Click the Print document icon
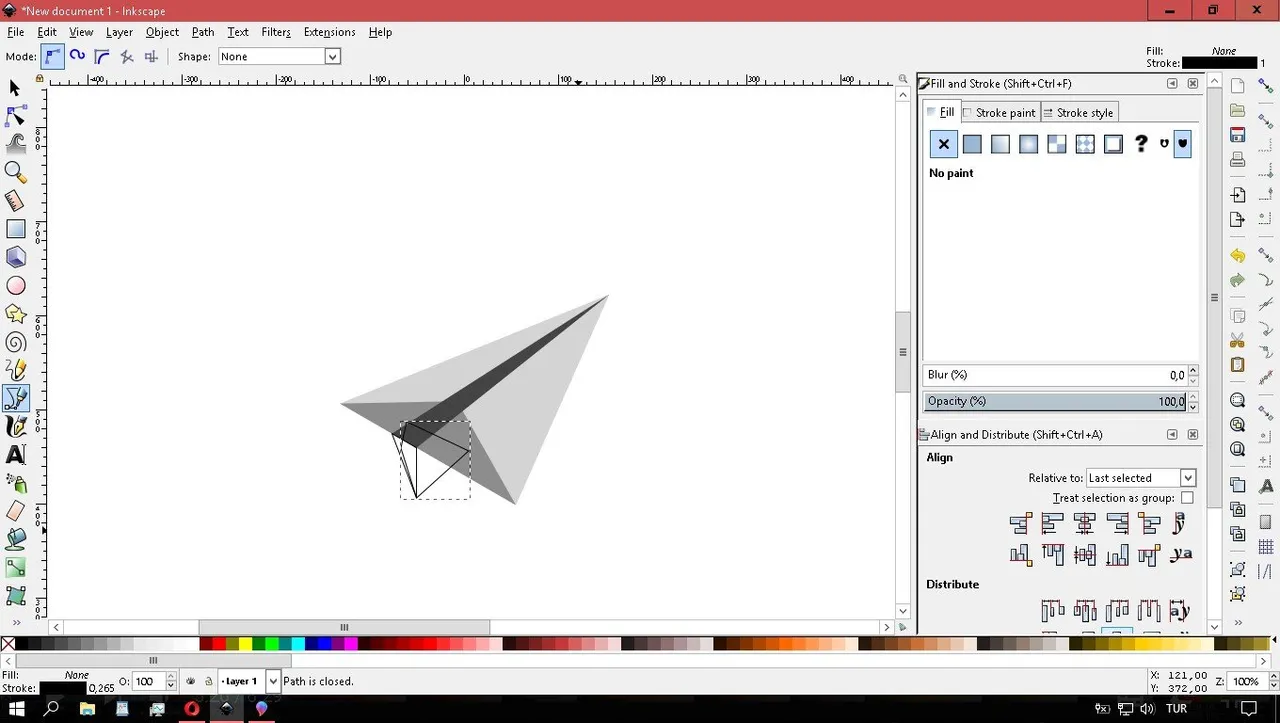This screenshot has height=723, width=1280. point(1238,159)
